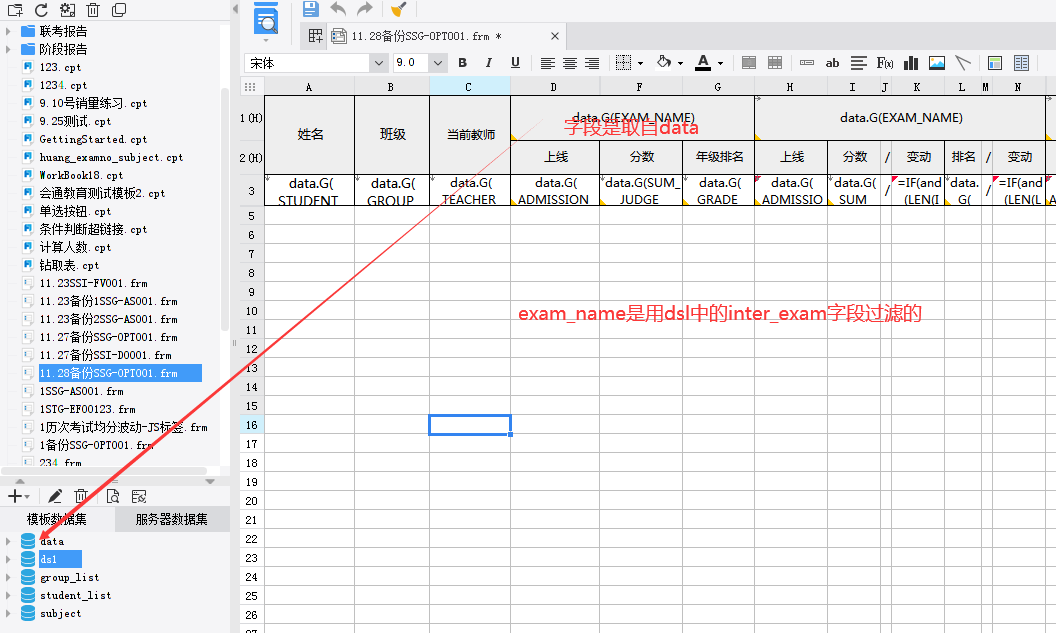
Task: Toggle underline formatting
Action: [515, 63]
